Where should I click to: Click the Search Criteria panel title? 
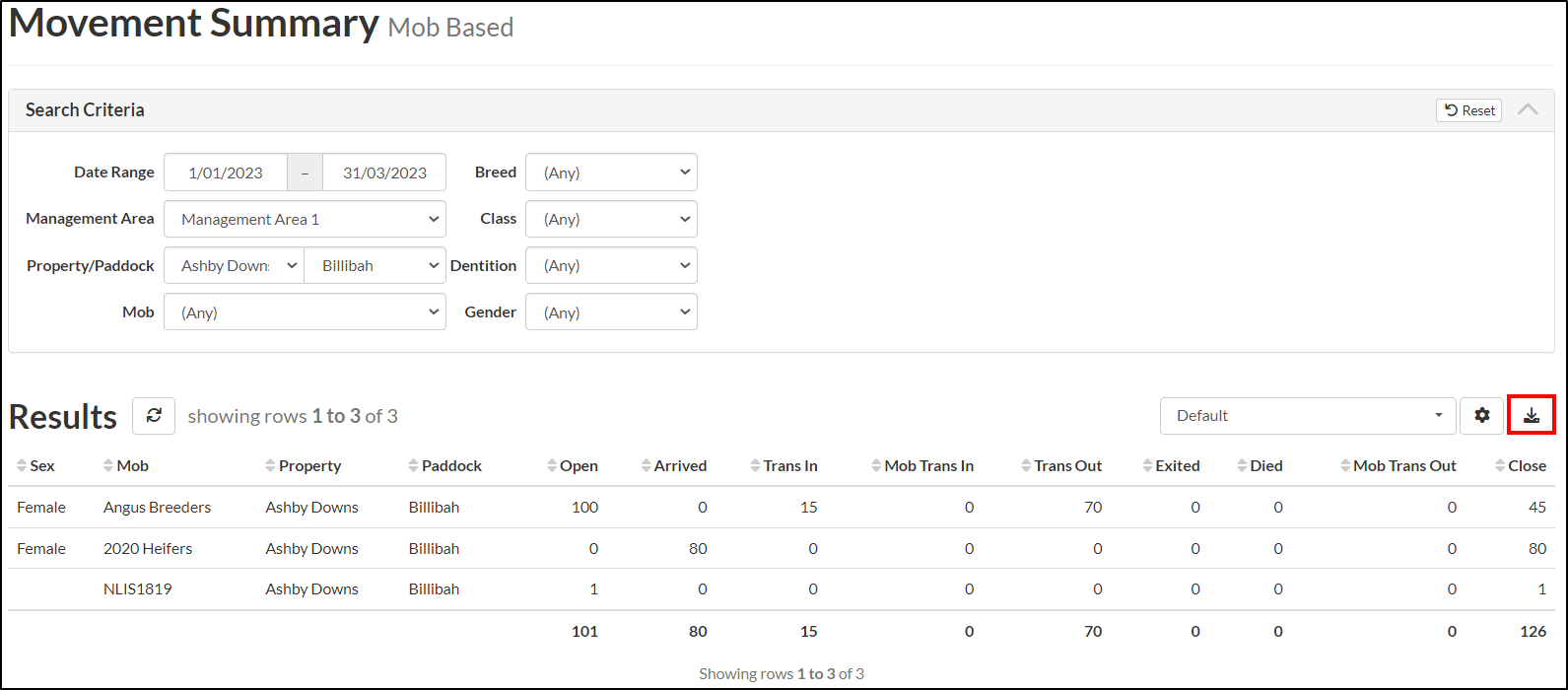85,109
